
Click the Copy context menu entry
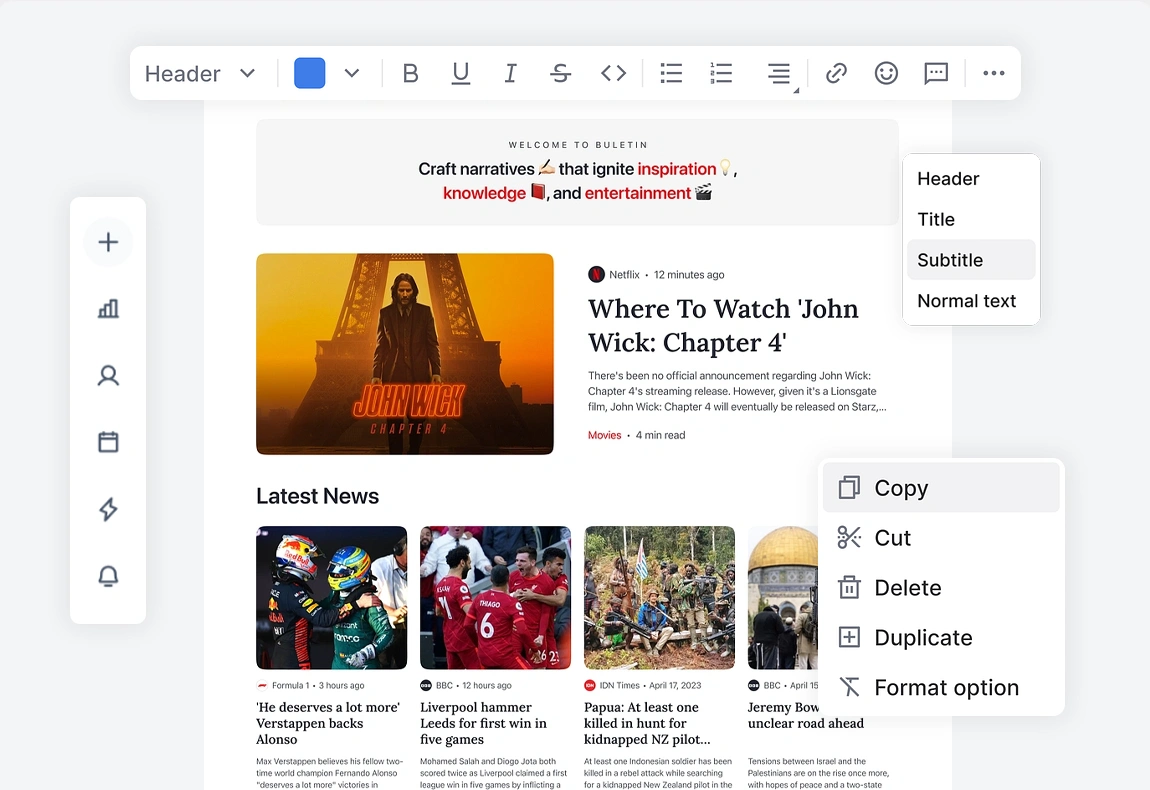(x=899, y=488)
